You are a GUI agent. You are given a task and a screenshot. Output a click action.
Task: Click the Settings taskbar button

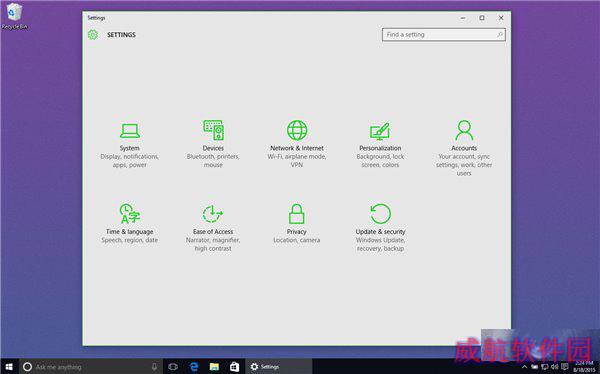click(x=278, y=367)
